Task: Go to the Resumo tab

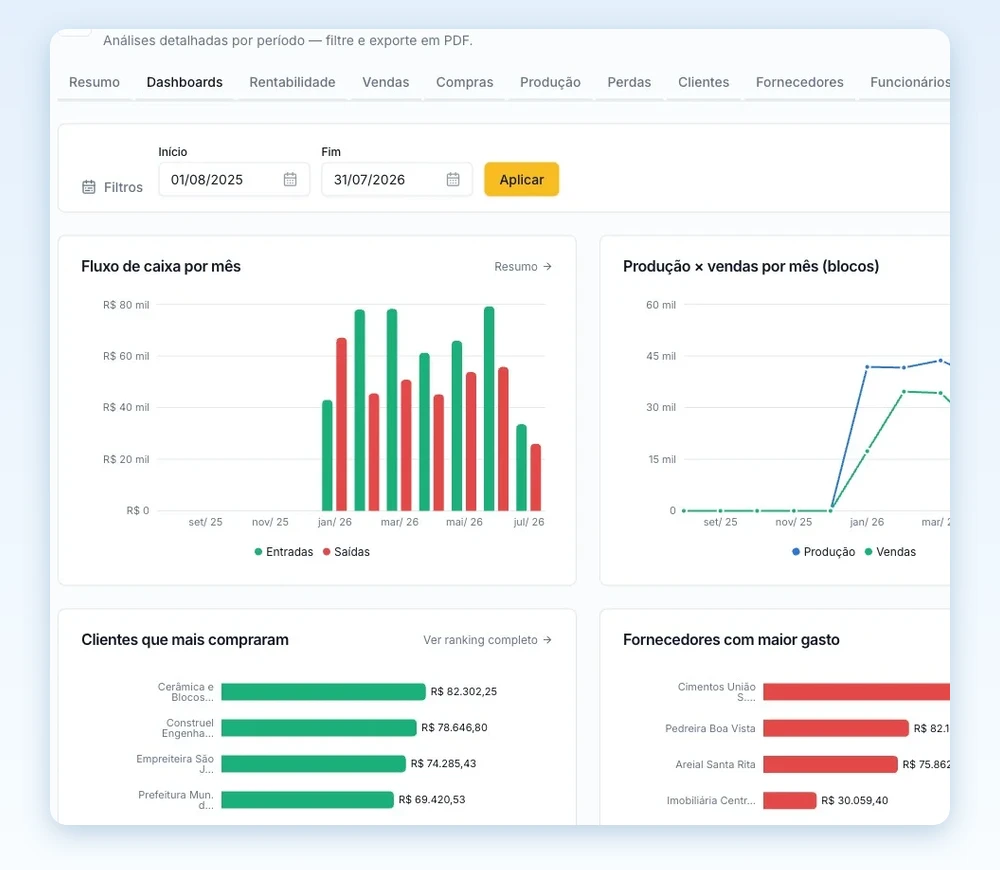Action: click(x=94, y=82)
